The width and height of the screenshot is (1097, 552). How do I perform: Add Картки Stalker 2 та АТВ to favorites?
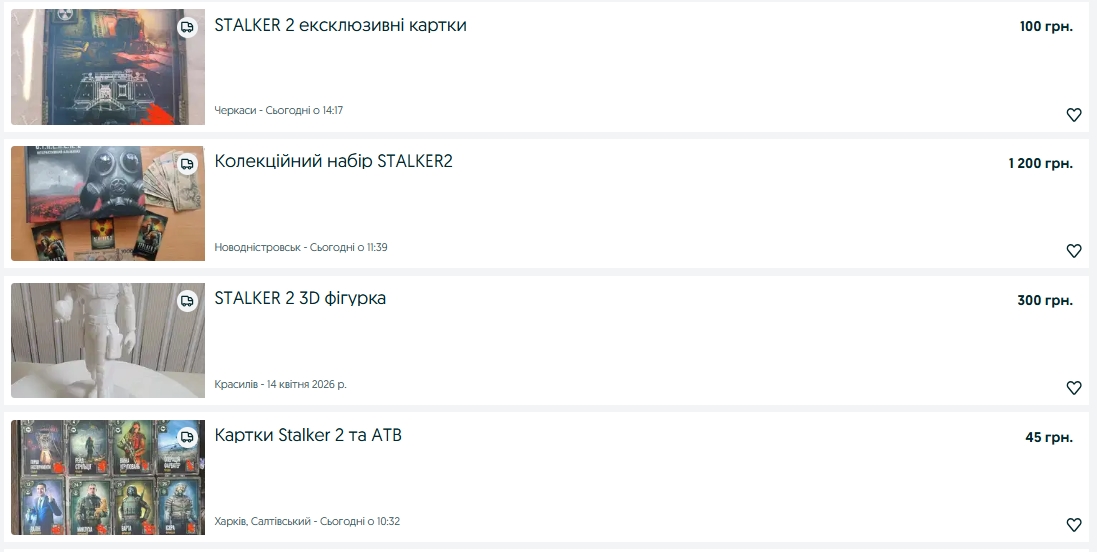click(x=1073, y=525)
